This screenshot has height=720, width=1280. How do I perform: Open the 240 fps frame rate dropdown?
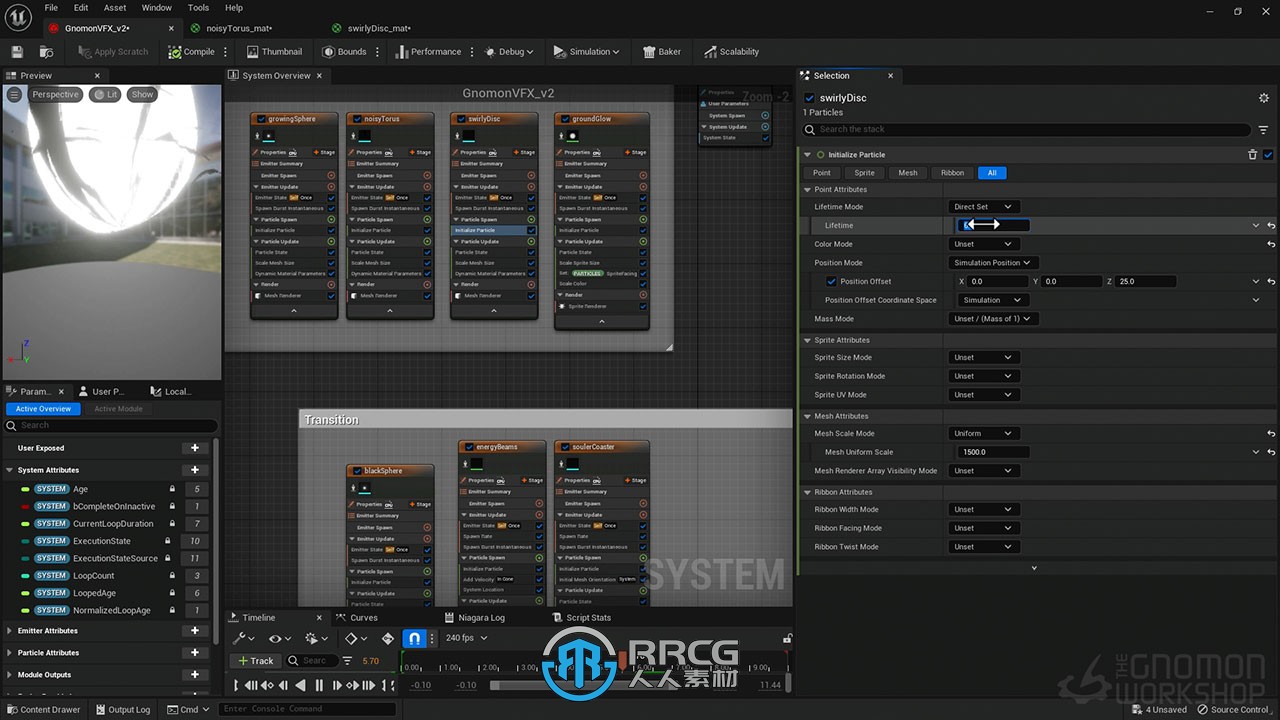(466, 638)
